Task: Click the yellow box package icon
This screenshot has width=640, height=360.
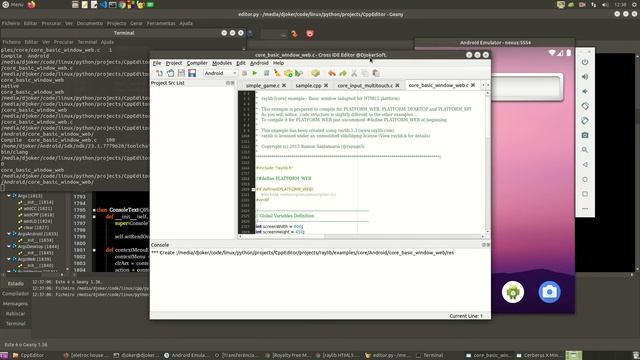Action: coord(315,73)
